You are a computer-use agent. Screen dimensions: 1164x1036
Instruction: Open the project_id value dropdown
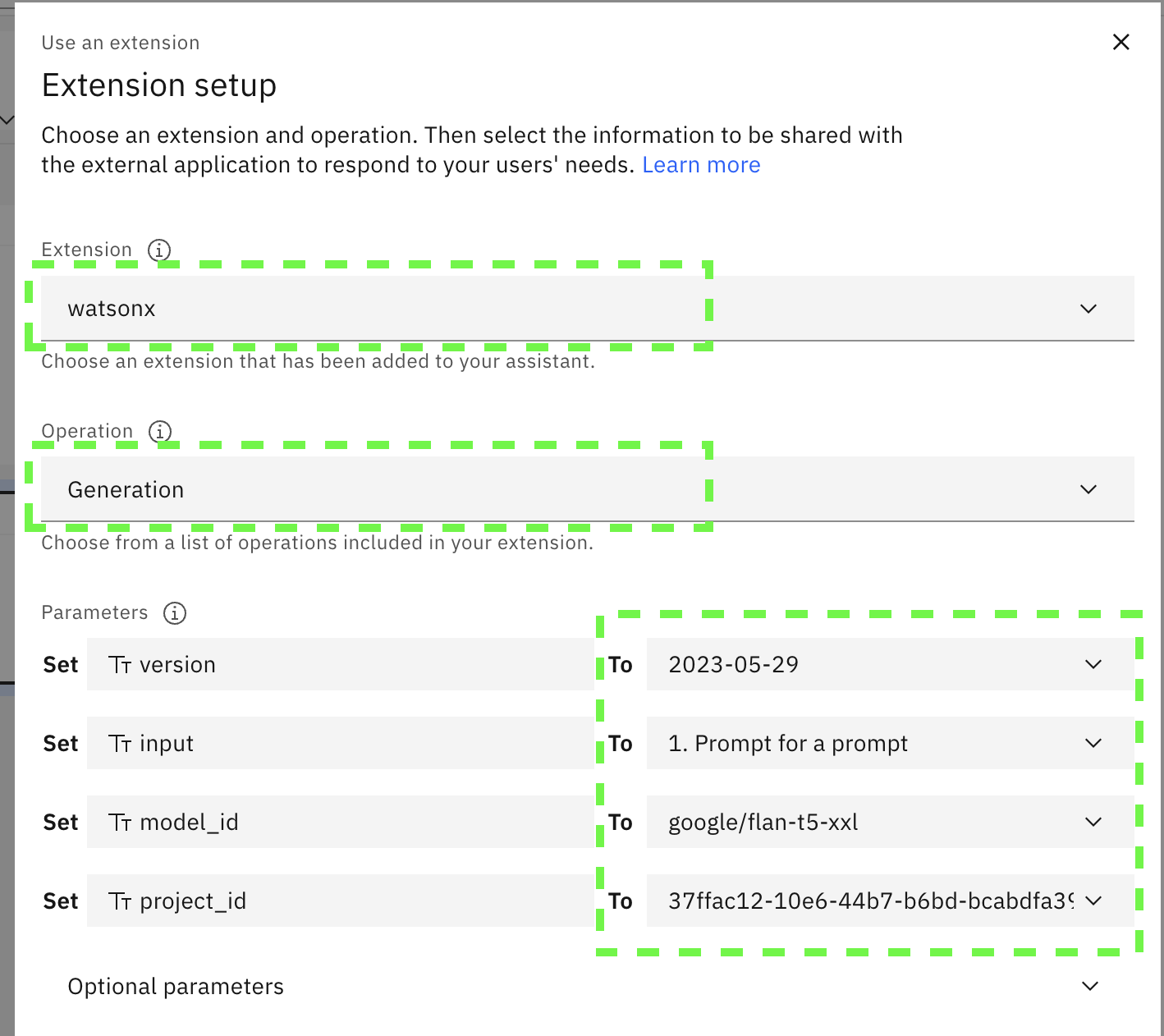(x=891, y=901)
